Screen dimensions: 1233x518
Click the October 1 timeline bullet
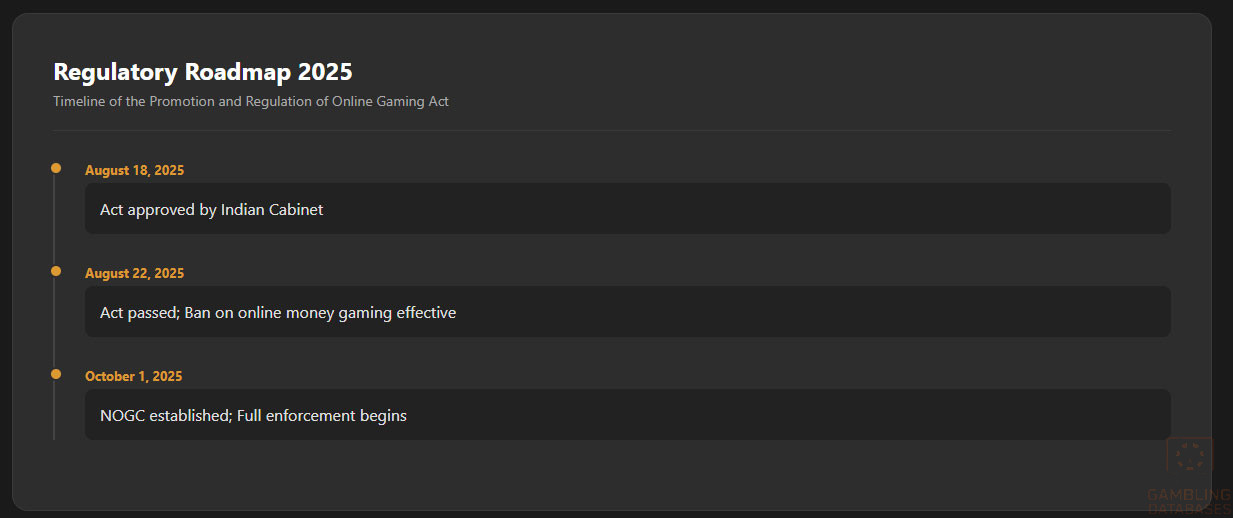56,374
